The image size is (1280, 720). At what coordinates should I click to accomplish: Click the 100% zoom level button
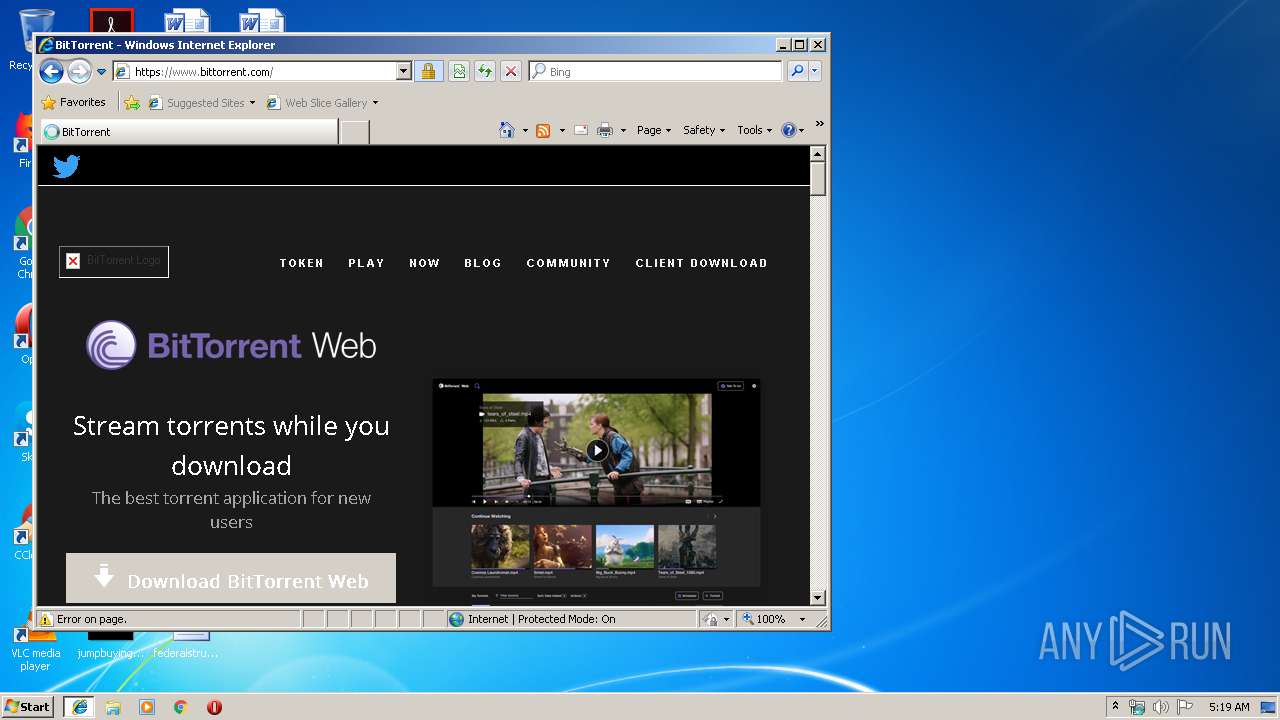[765, 619]
